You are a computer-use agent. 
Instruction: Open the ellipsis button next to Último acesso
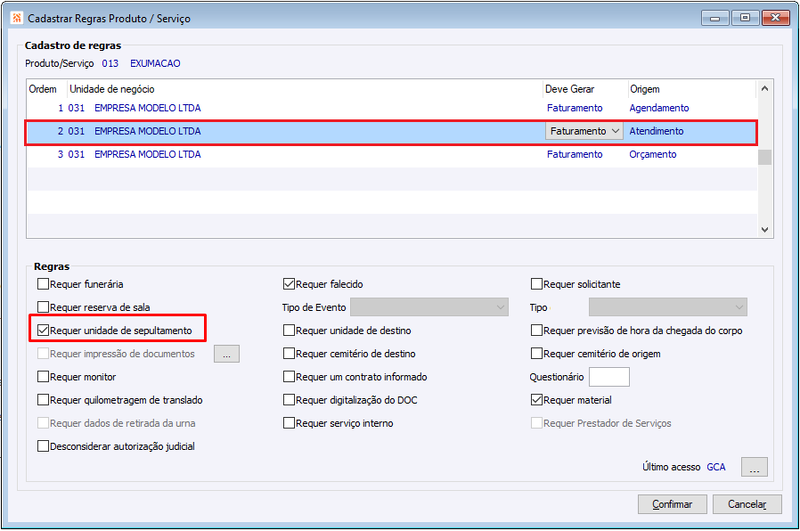(x=754, y=467)
